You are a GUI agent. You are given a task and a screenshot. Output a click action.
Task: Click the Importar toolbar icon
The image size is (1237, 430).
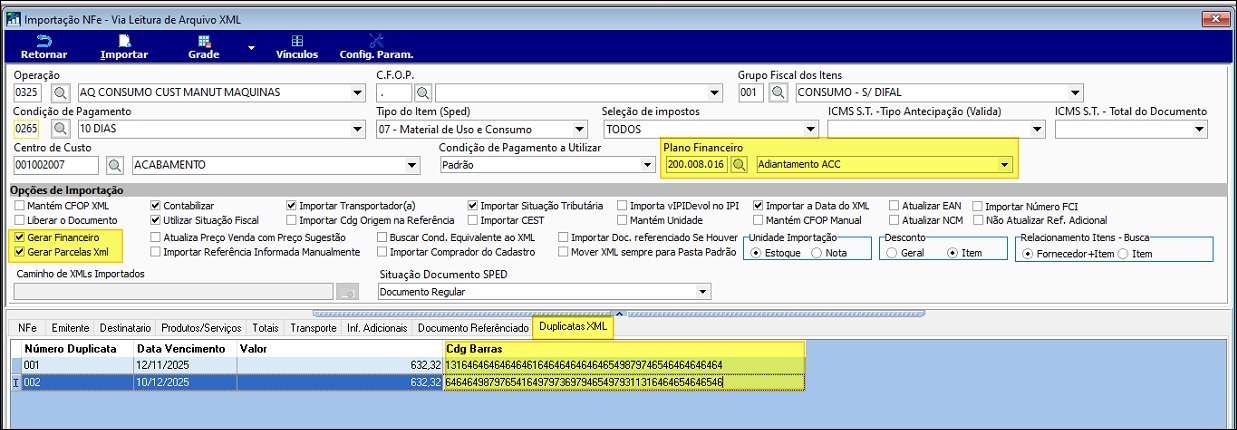[125, 41]
